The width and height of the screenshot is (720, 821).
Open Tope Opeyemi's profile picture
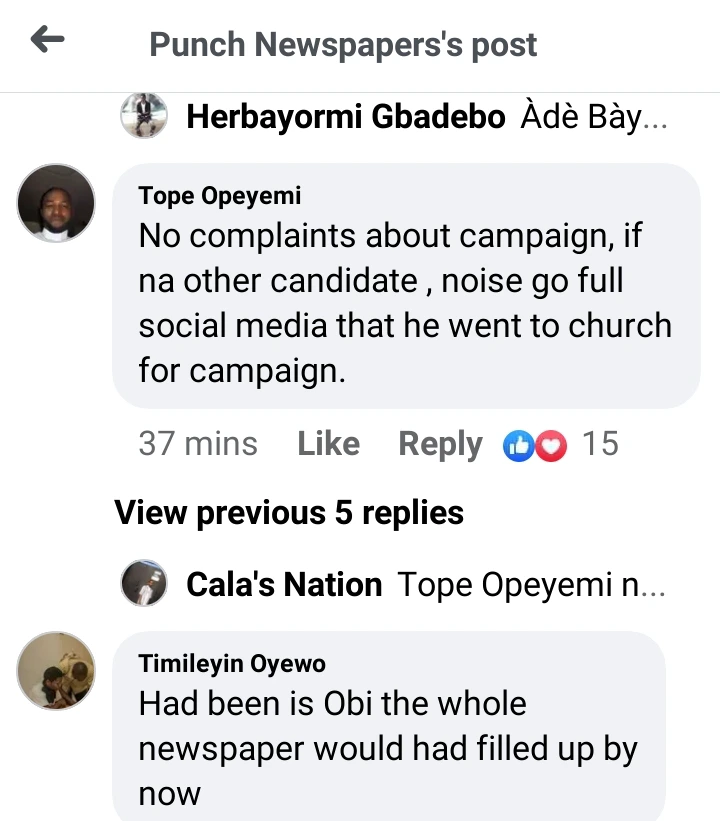click(57, 203)
